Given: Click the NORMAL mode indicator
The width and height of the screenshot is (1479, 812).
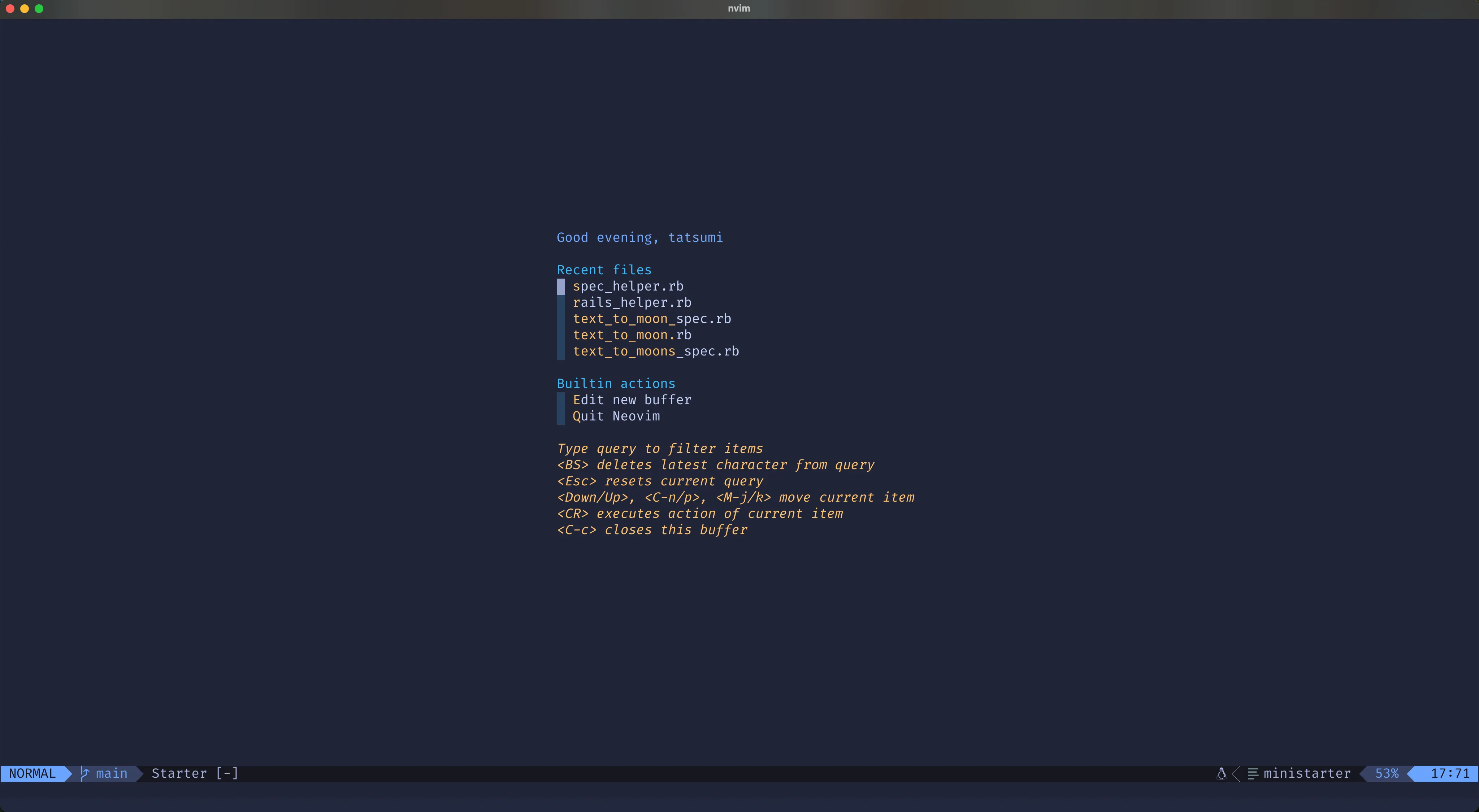Looking at the screenshot, I should pyautogui.click(x=32, y=773).
